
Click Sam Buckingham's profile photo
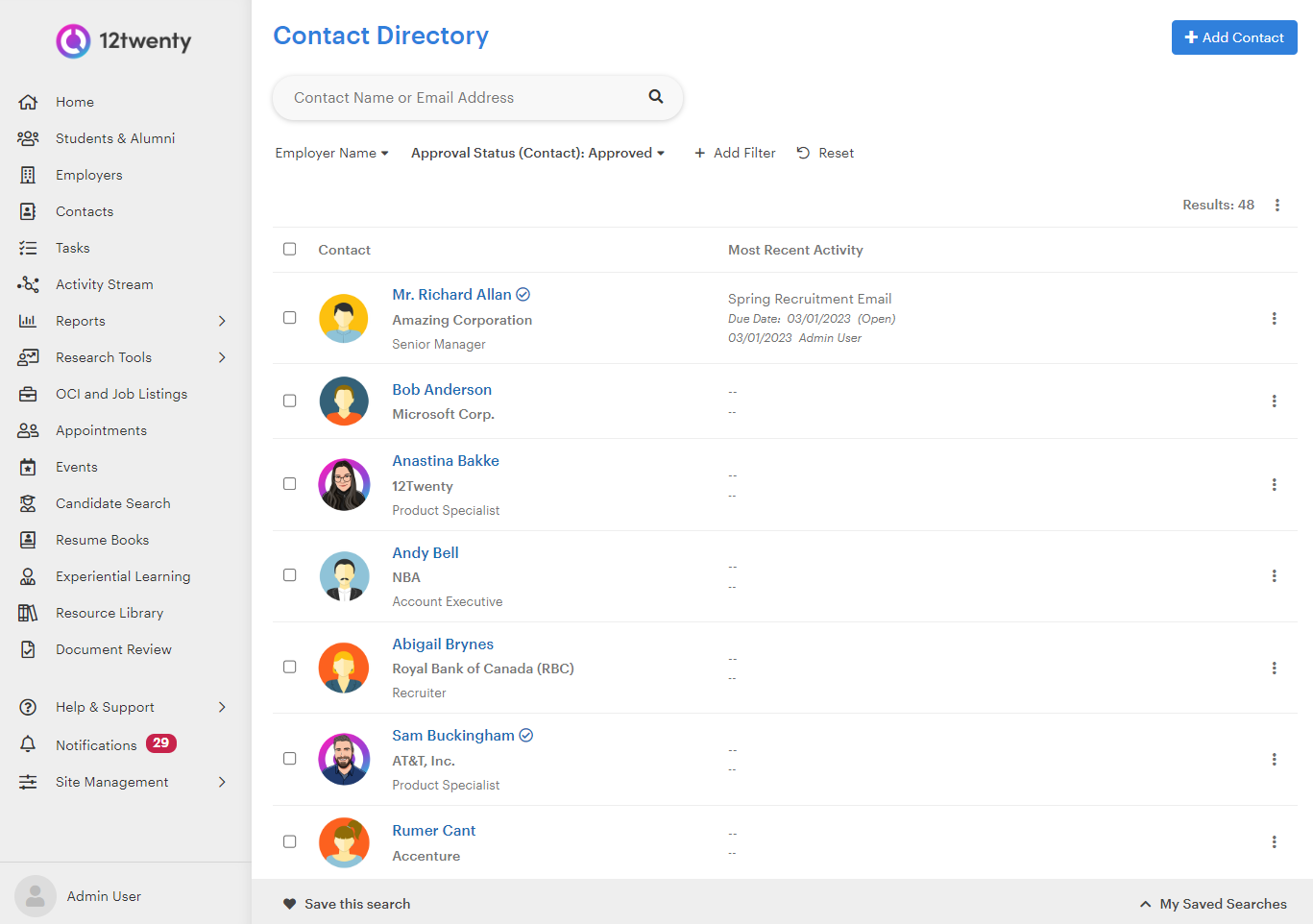[x=344, y=759]
